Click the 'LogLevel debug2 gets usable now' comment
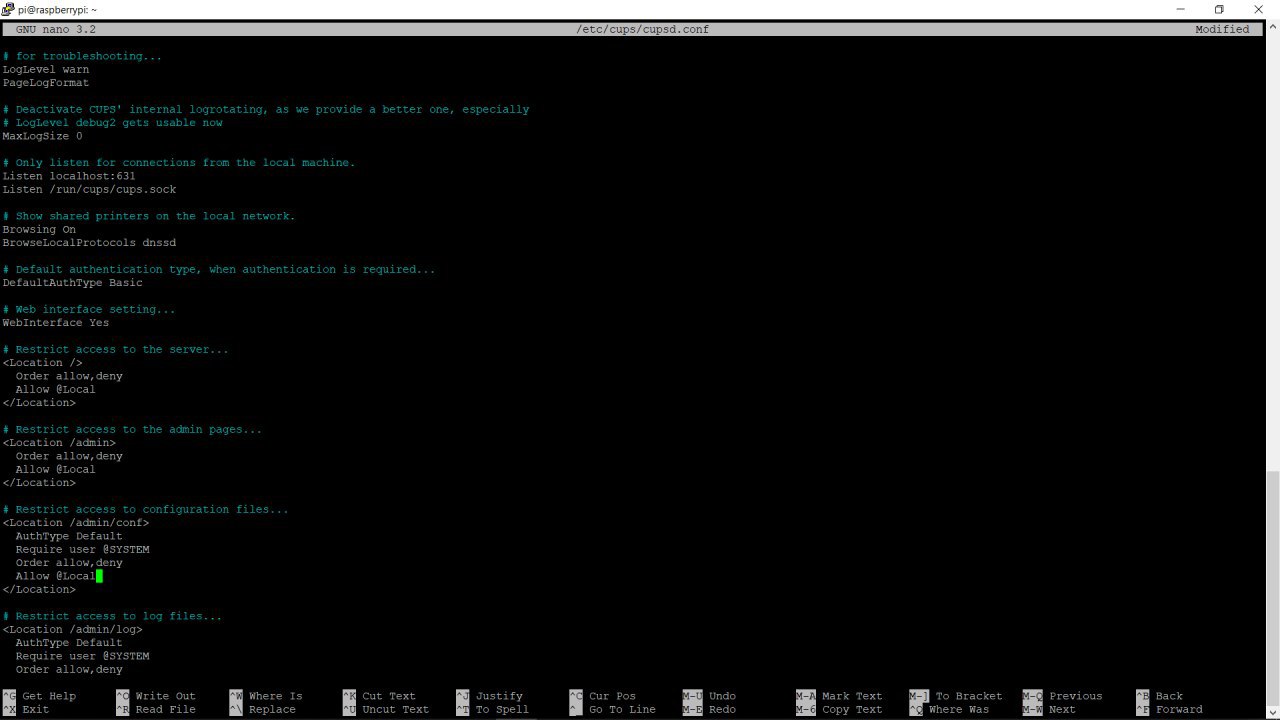1280x720 pixels. 112,123
